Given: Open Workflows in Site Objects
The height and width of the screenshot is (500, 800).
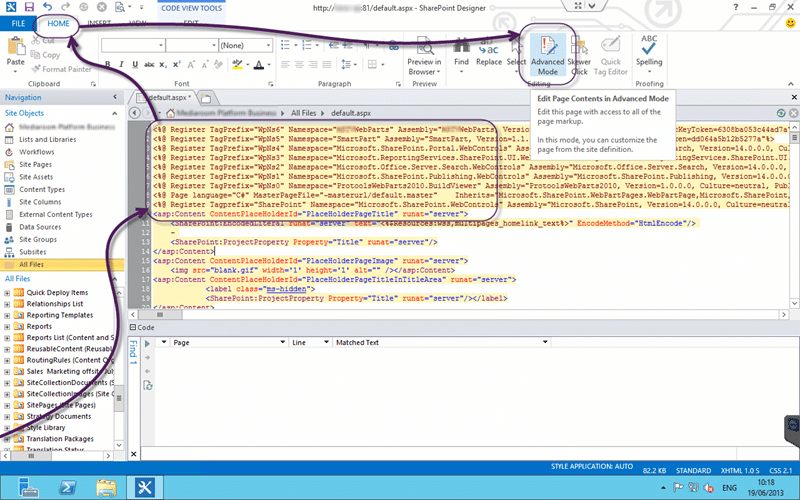Looking at the screenshot, I should click(x=36, y=152).
